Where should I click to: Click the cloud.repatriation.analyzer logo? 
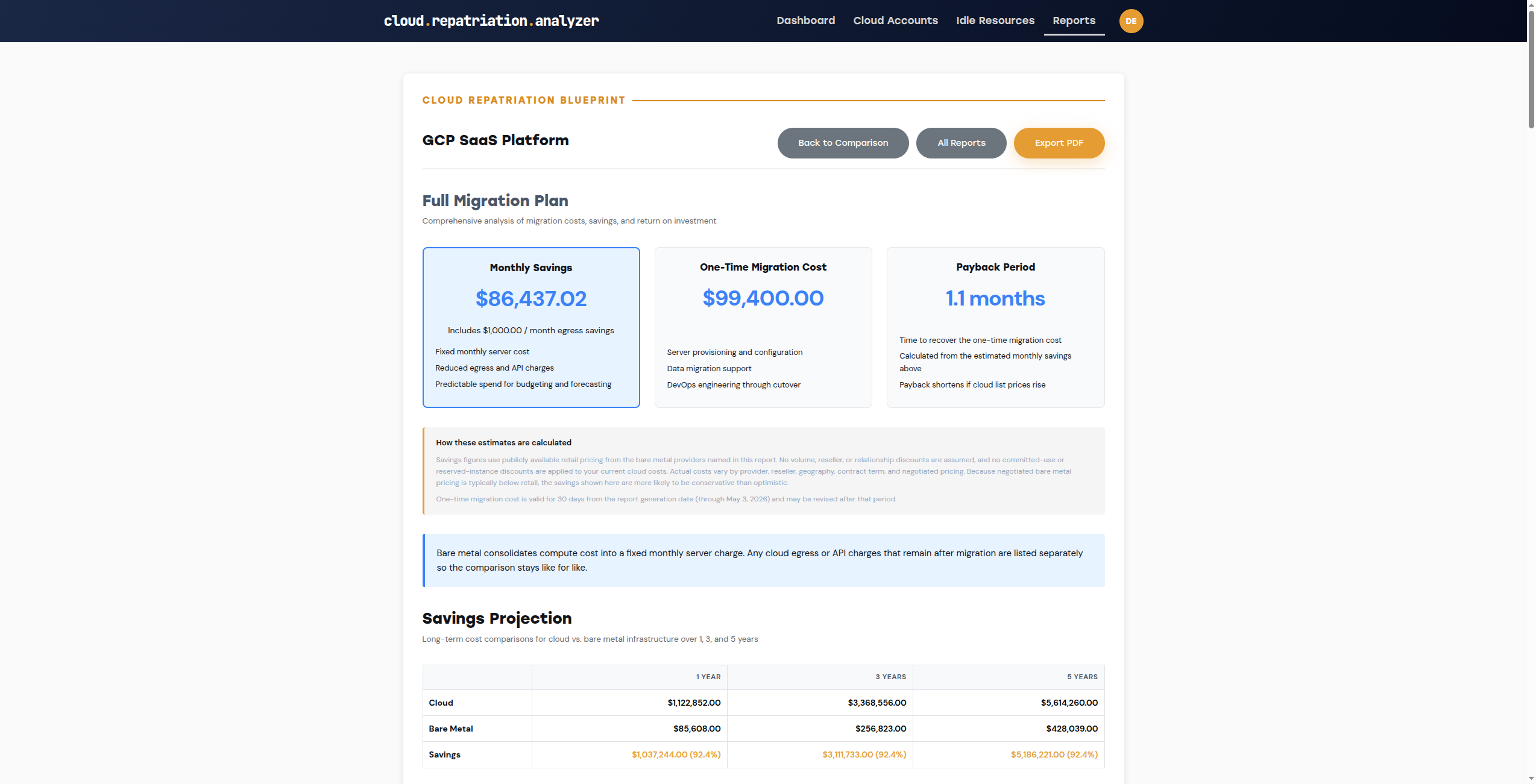pos(491,21)
